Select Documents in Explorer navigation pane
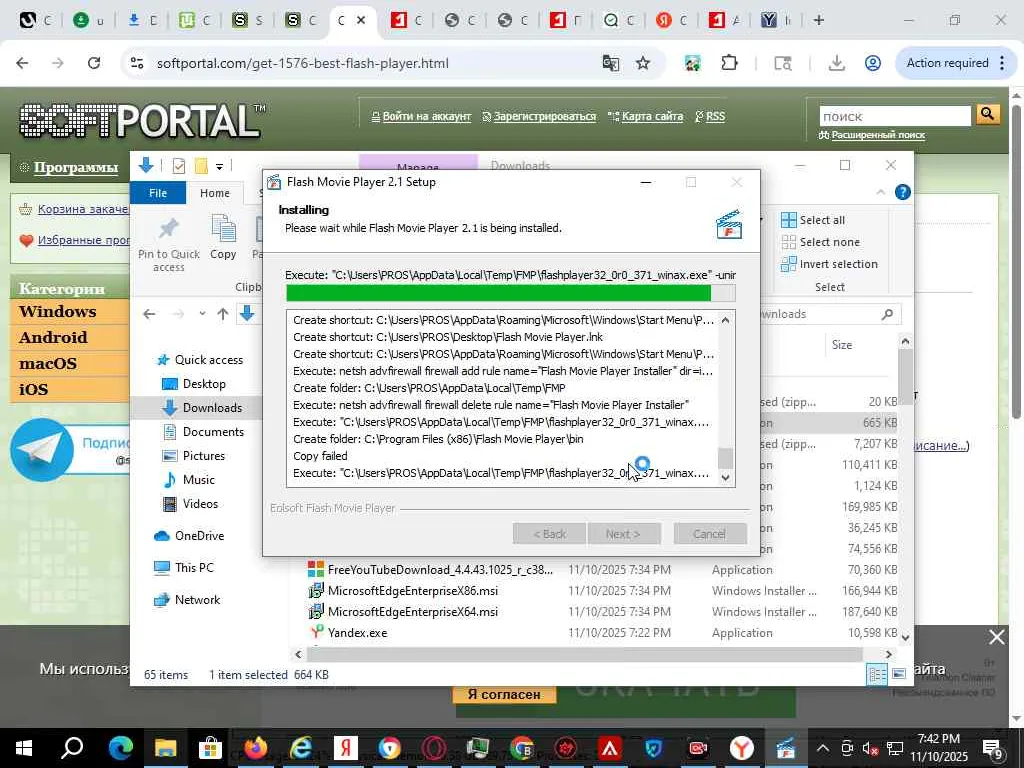The image size is (1024, 768). [203, 432]
